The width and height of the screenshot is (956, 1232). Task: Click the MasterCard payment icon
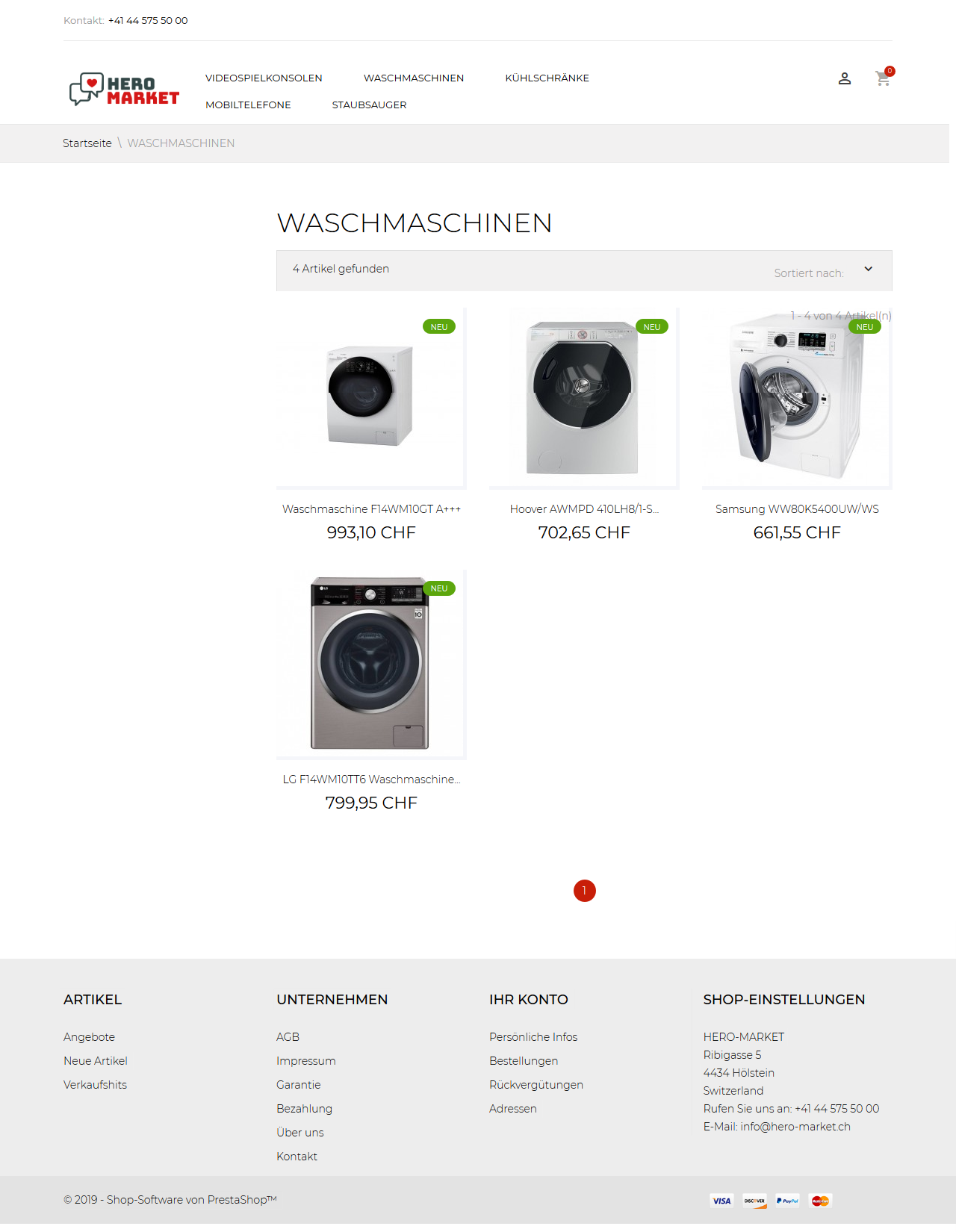tap(820, 1201)
